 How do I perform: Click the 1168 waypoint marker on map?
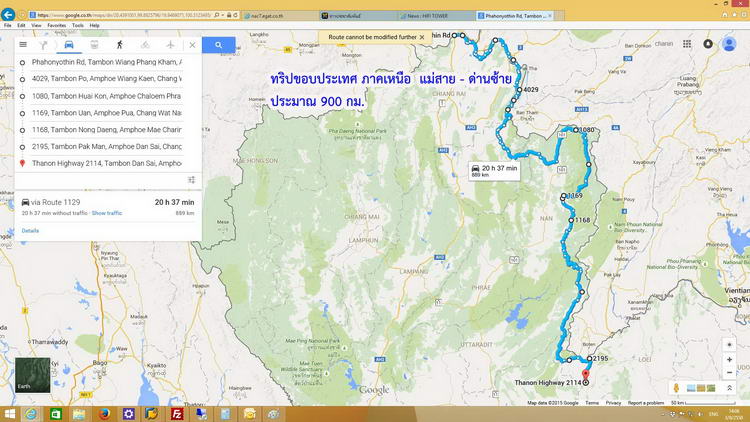point(571,220)
